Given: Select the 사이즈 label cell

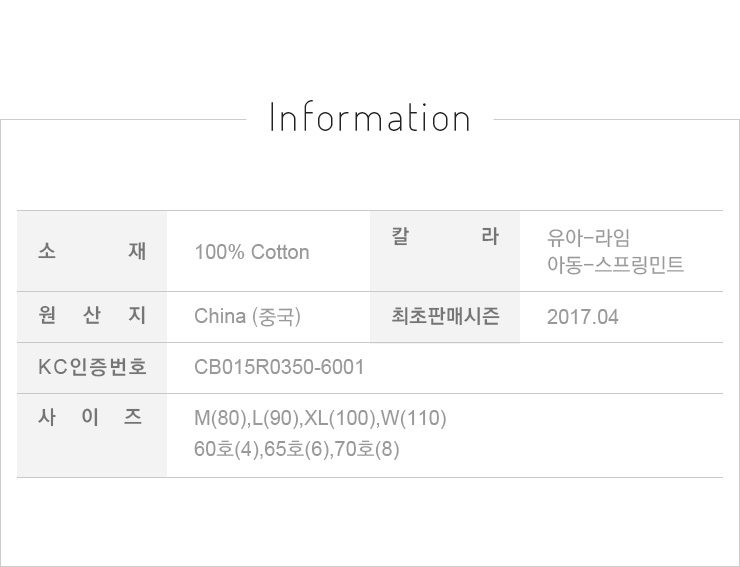Looking at the screenshot, I should click(x=92, y=418).
